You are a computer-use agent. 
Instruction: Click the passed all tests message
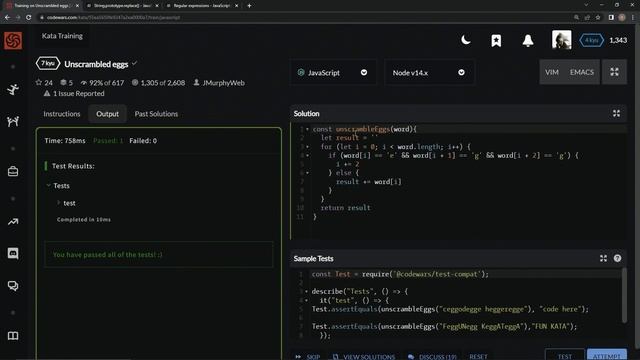(x=107, y=255)
